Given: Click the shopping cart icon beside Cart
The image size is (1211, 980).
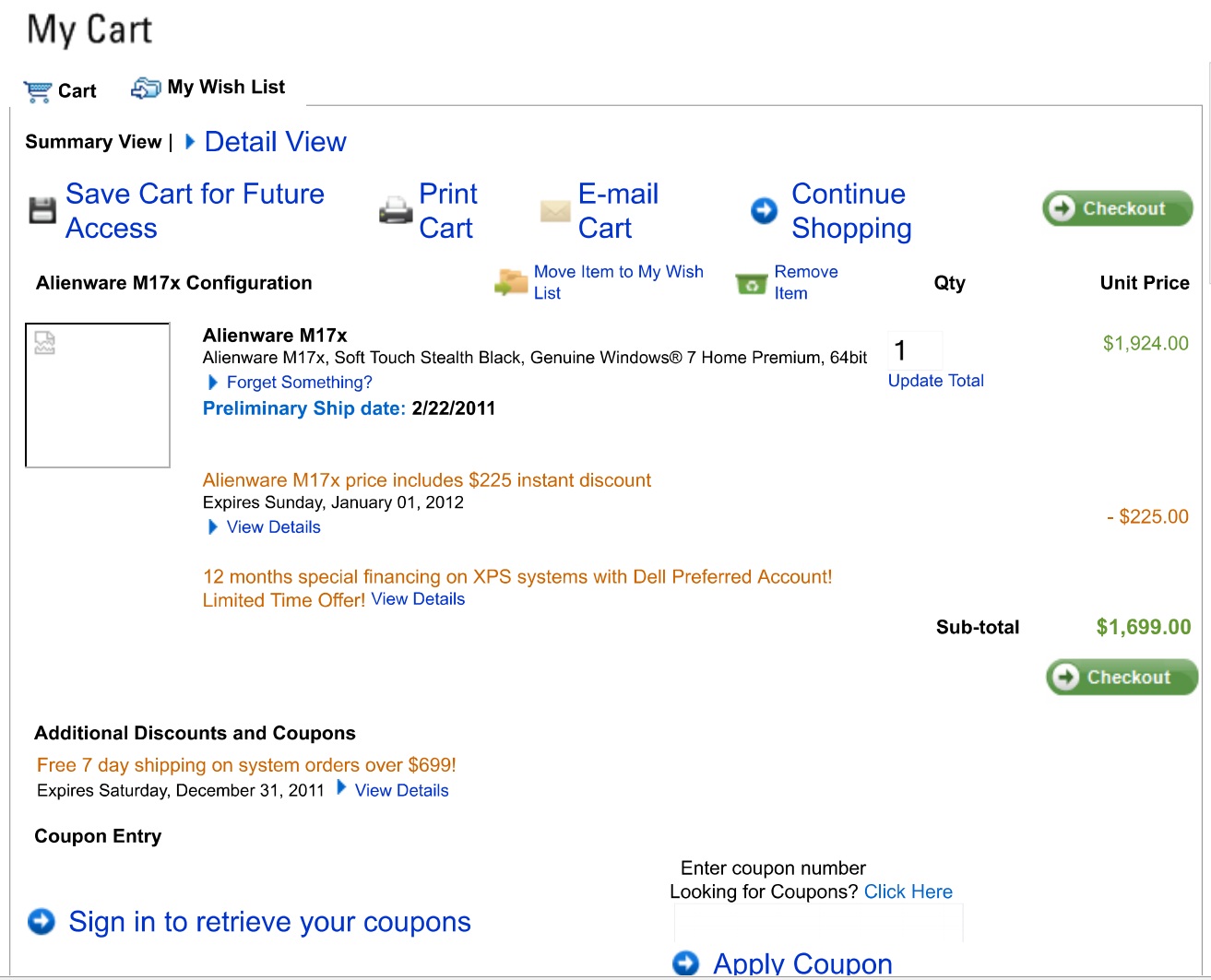Looking at the screenshot, I should point(38,91).
